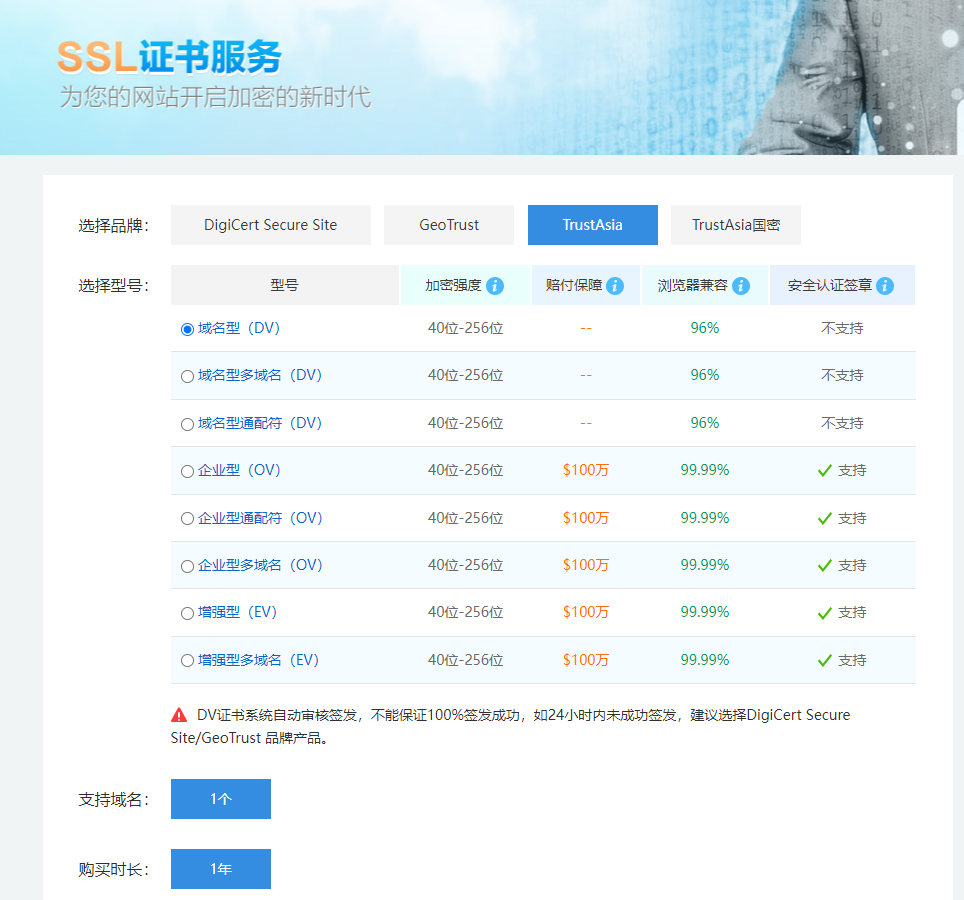The width and height of the screenshot is (964, 900).
Task: Click green checkmark in 企业型（OV） row
Action: click(825, 471)
